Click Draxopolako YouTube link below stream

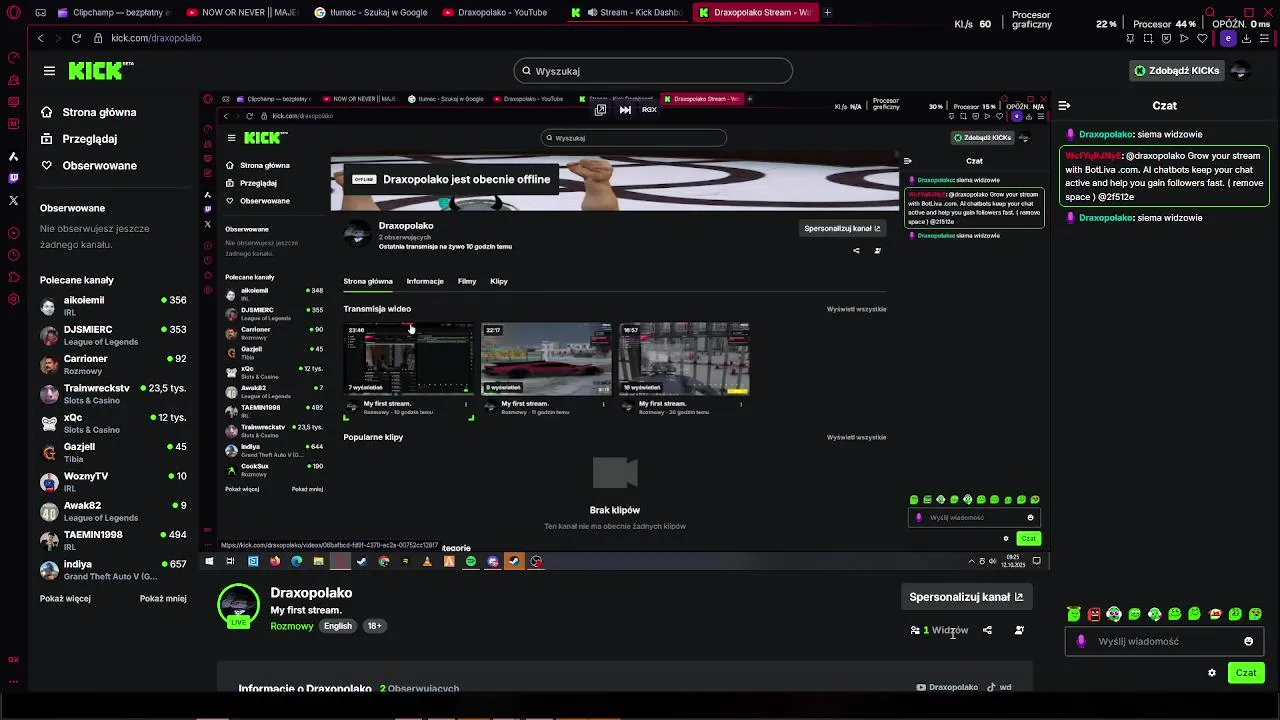pos(947,687)
